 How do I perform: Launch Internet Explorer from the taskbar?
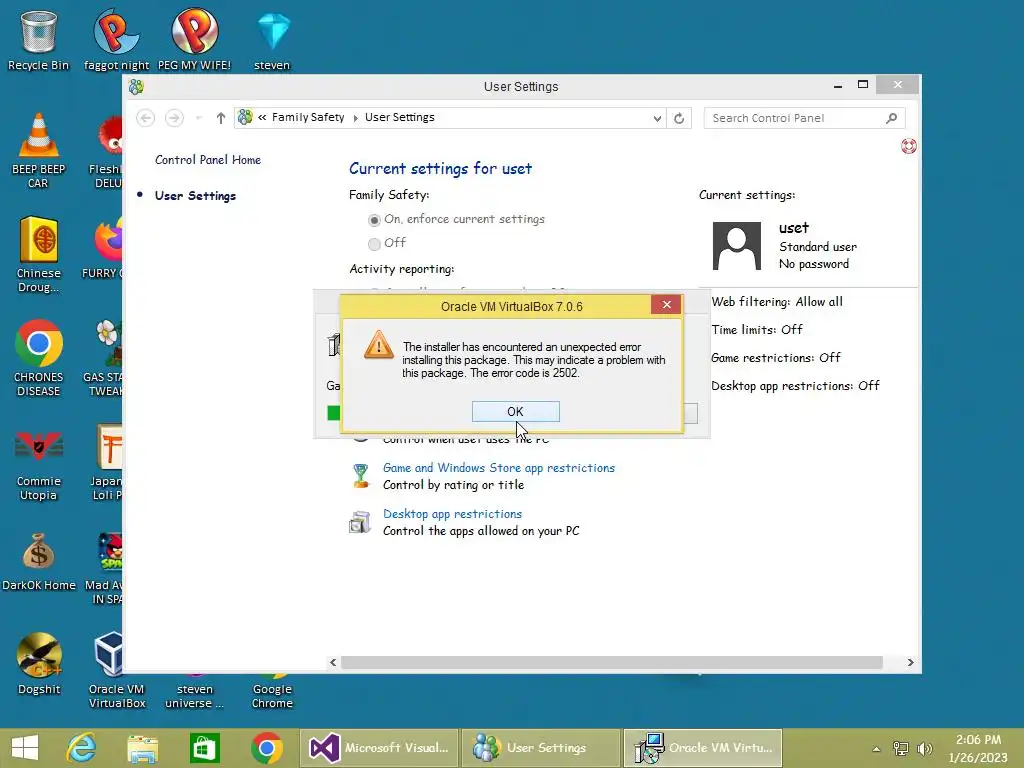[x=82, y=748]
